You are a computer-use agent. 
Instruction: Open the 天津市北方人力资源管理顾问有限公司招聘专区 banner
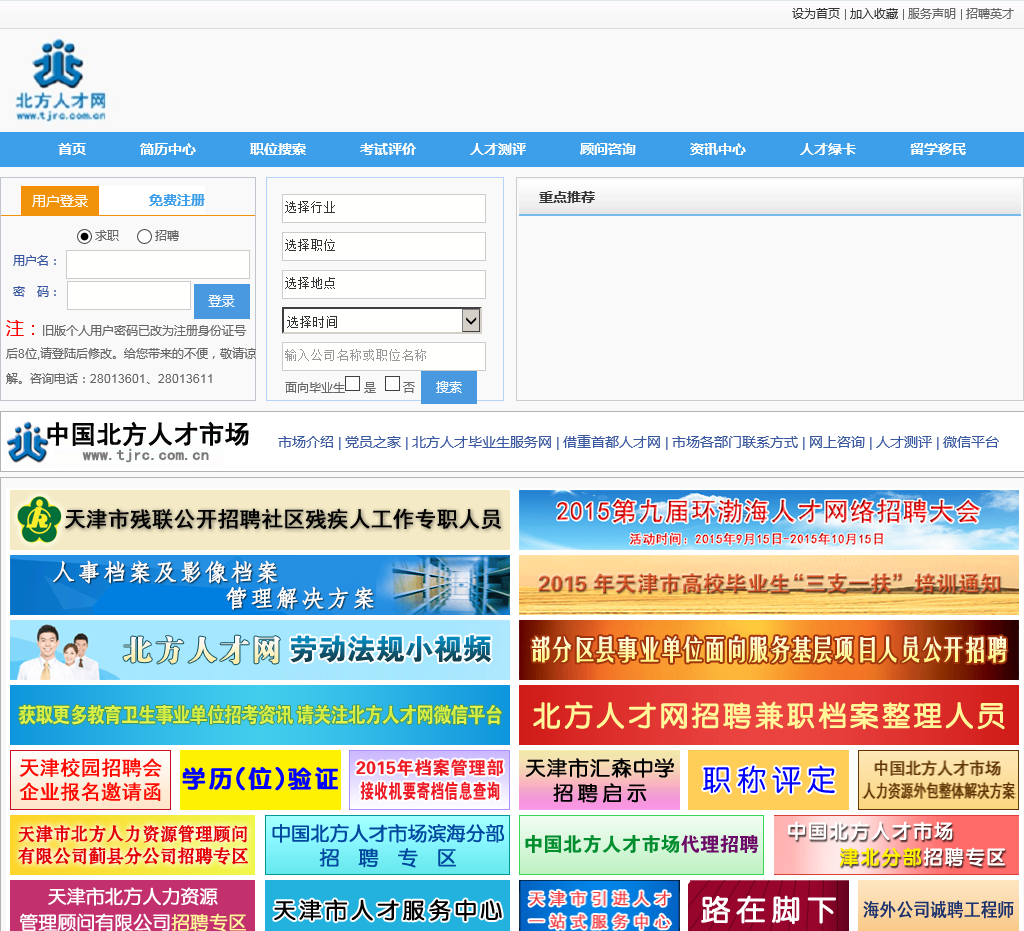pyautogui.click(x=133, y=906)
